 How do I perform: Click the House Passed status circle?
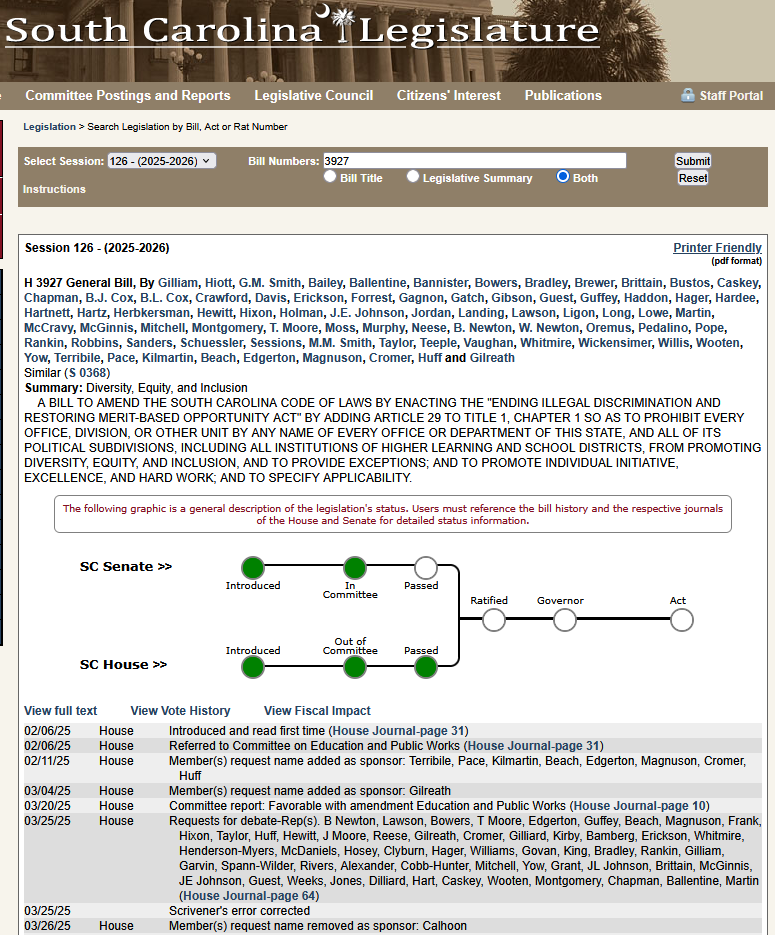click(426, 667)
